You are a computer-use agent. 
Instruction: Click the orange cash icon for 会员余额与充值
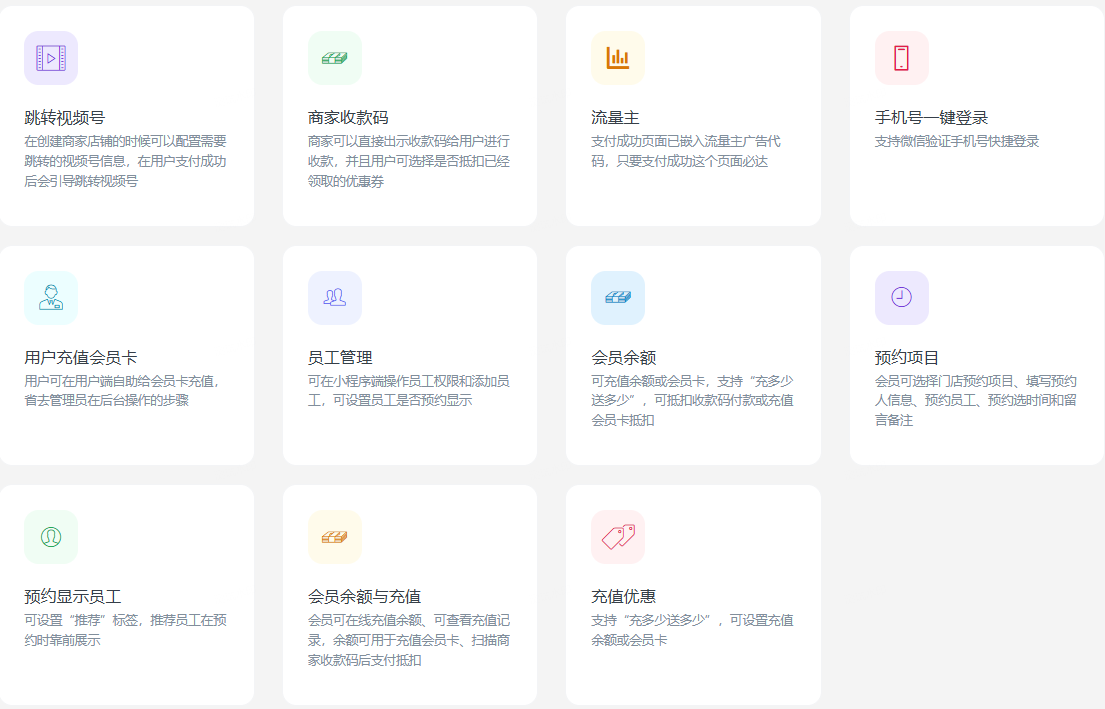click(x=334, y=537)
